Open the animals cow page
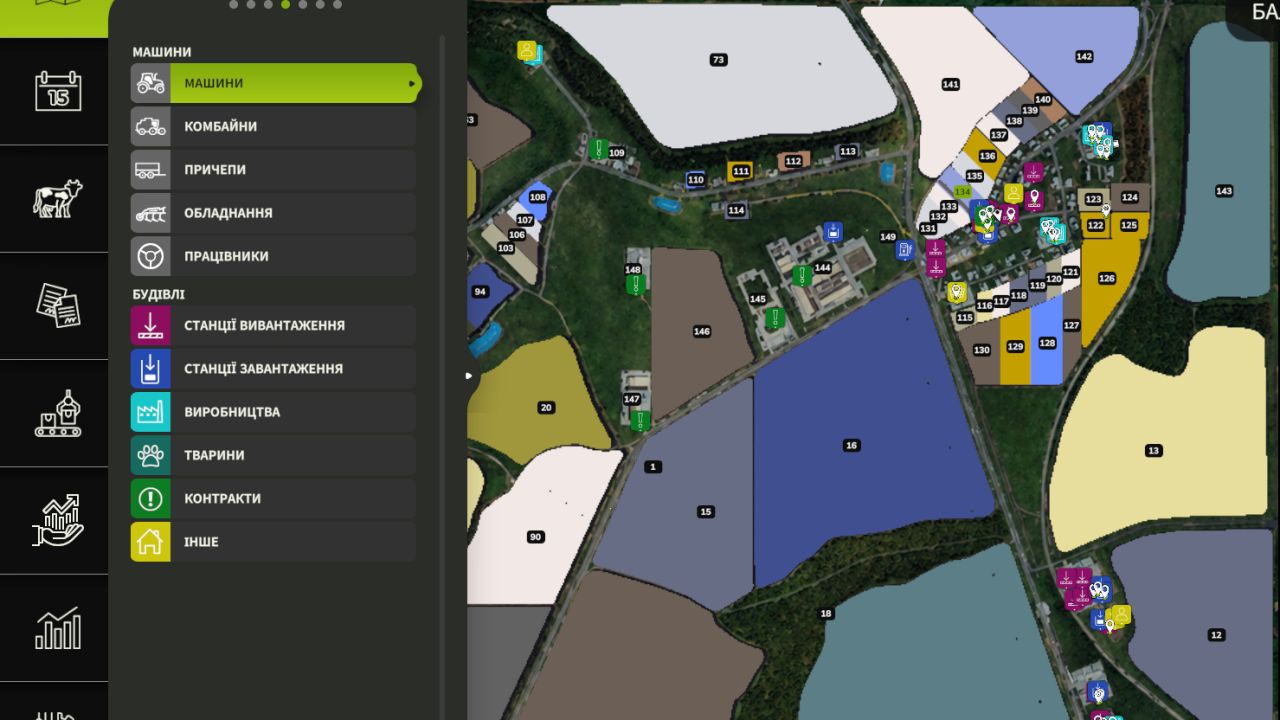This screenshot has width=1280, height=720. click(57, 198)
